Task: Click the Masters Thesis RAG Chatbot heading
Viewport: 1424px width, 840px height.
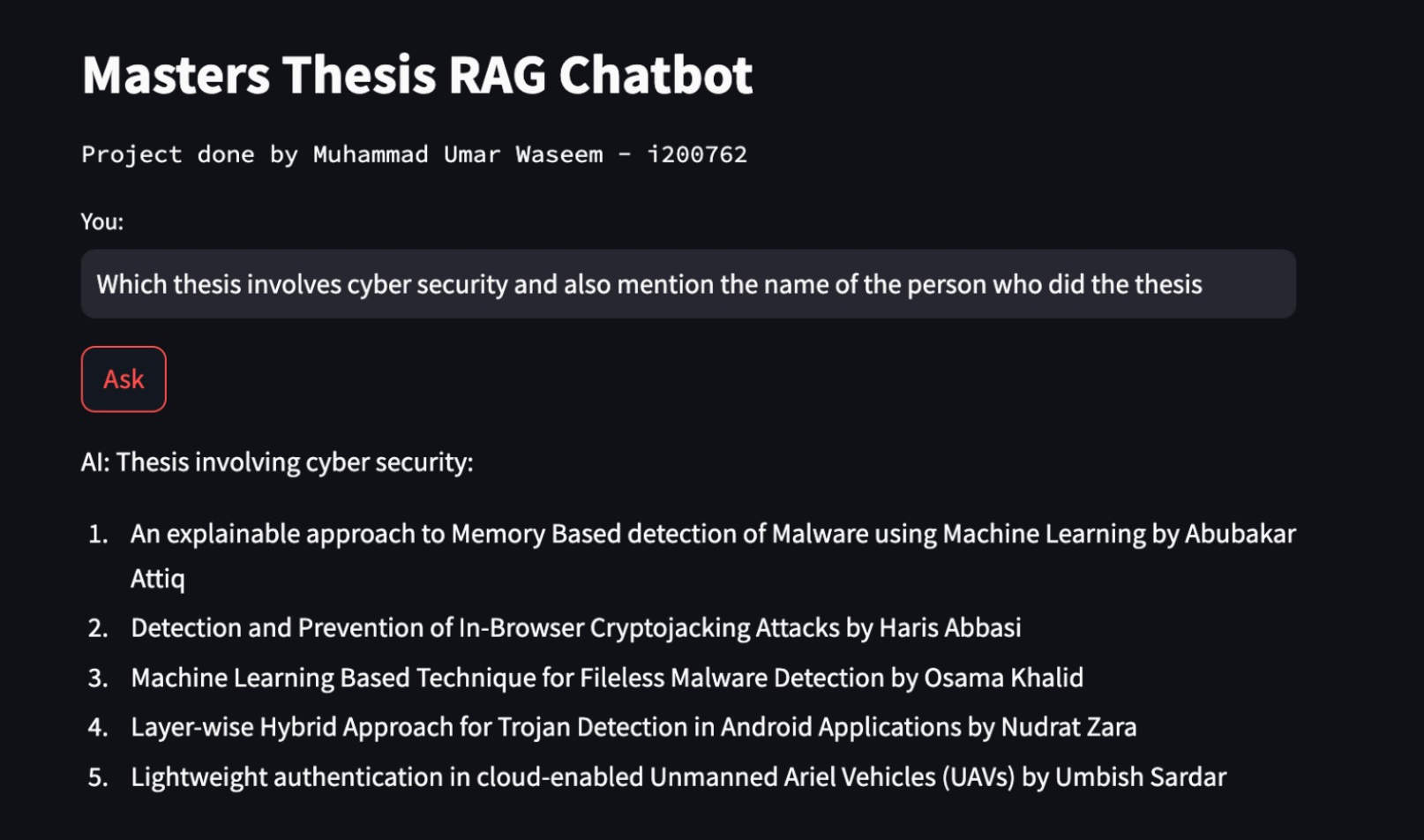Action: (417, 75)
